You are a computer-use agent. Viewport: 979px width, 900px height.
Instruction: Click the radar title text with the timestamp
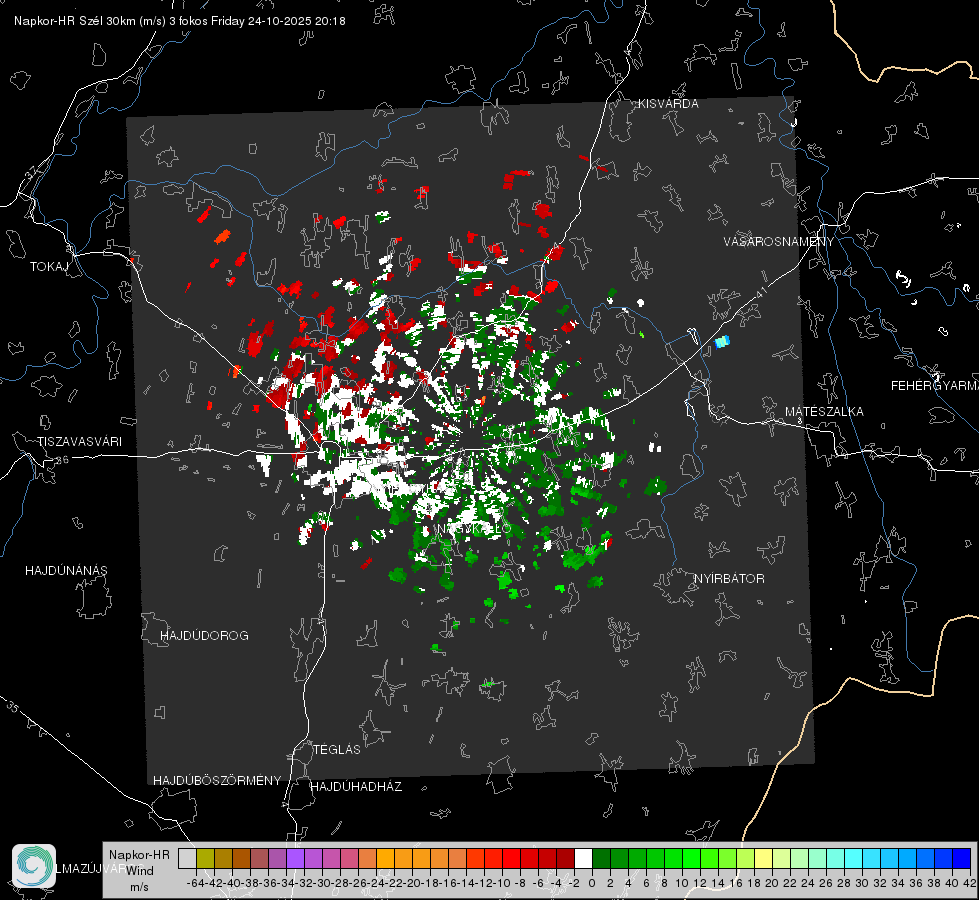180,21
